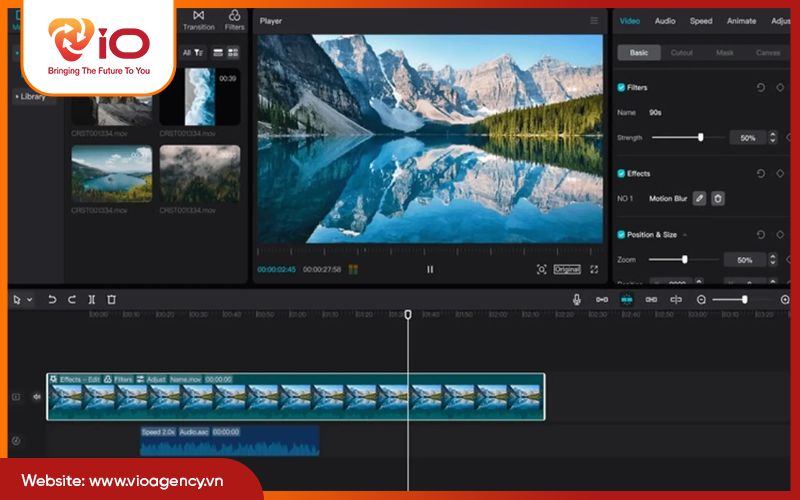Click the undo arrow in timeline toolbar
This screenshot has height=500, width=800.
point(52,299)
